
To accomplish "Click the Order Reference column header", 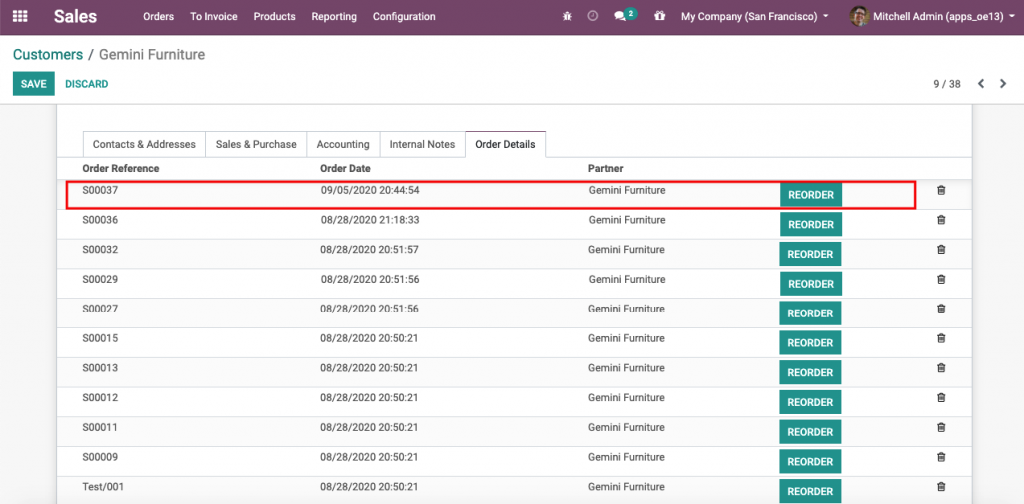I will click(121, 168).
